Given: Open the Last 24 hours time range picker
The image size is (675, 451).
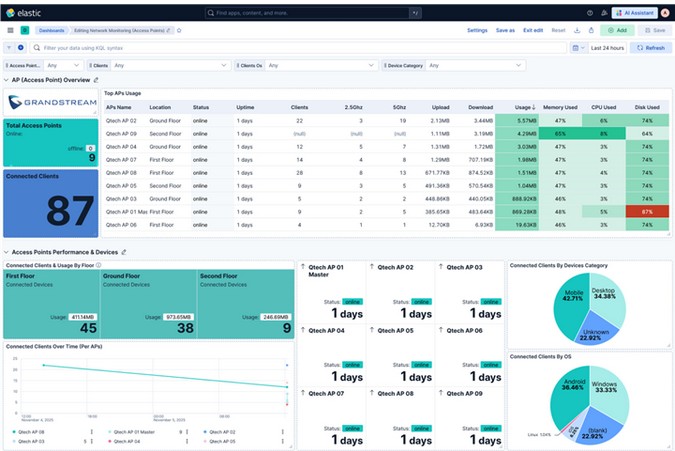Looking at the screenshot, I should tap(607, 48).
